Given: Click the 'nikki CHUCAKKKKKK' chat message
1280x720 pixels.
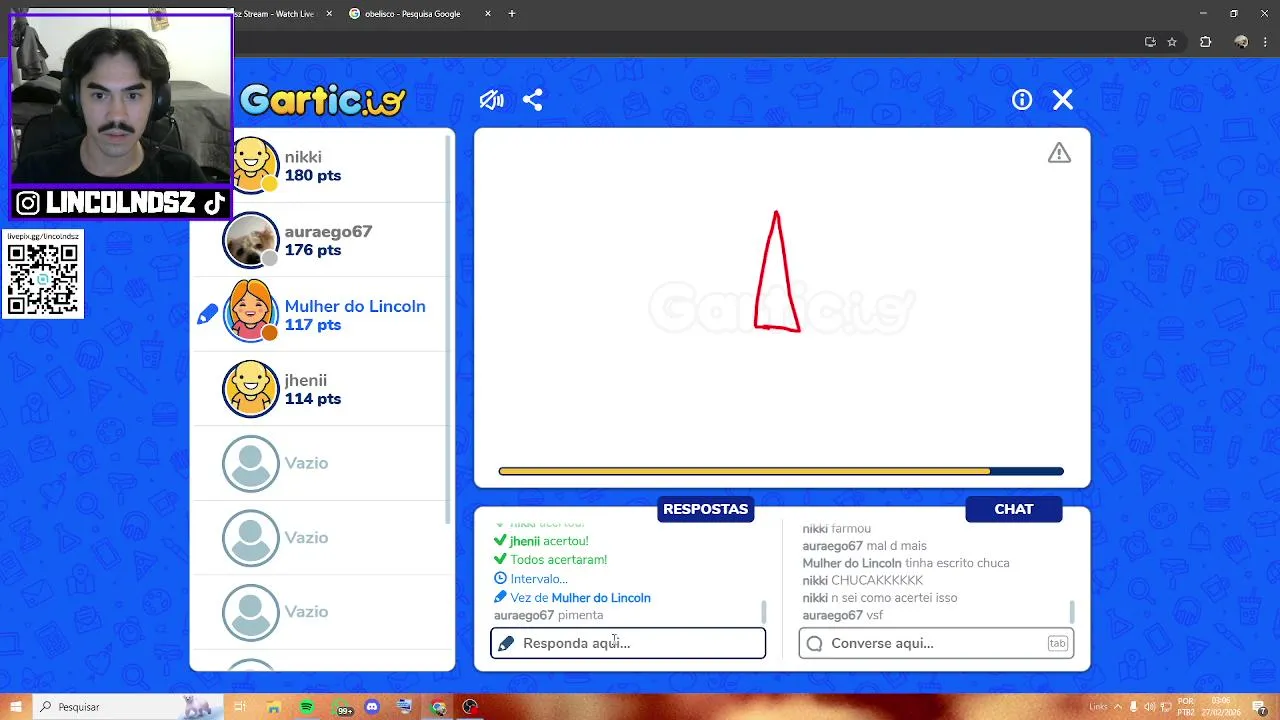Looking at the screenshot, I should pos(862,580).
